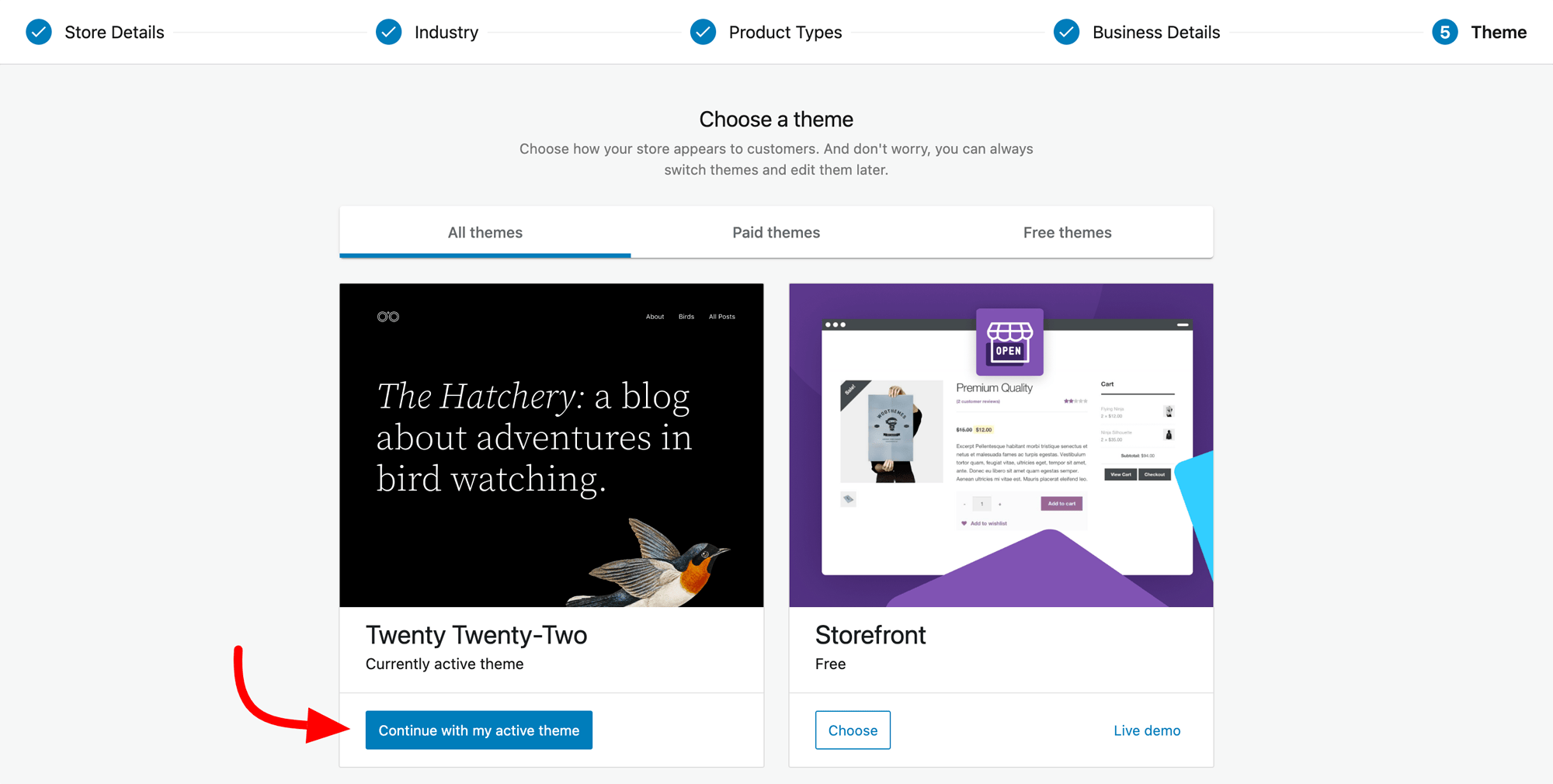Screen dimensions: 1553x784
Task: Select the Theme step label
Action: [x=1499, y=32]
